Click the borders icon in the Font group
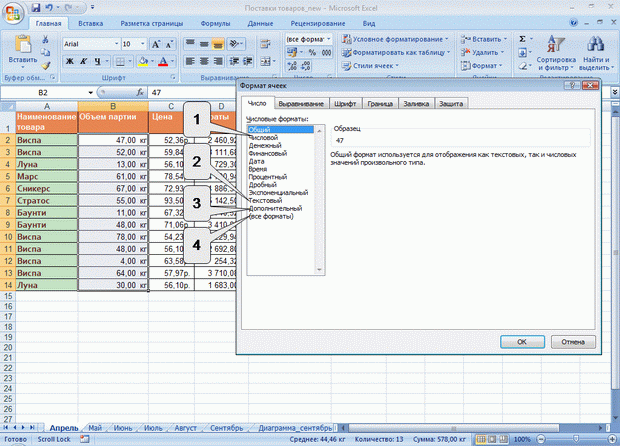Image resolution: width=620 pixels, height=446 pixels. (x=120, y=61)
